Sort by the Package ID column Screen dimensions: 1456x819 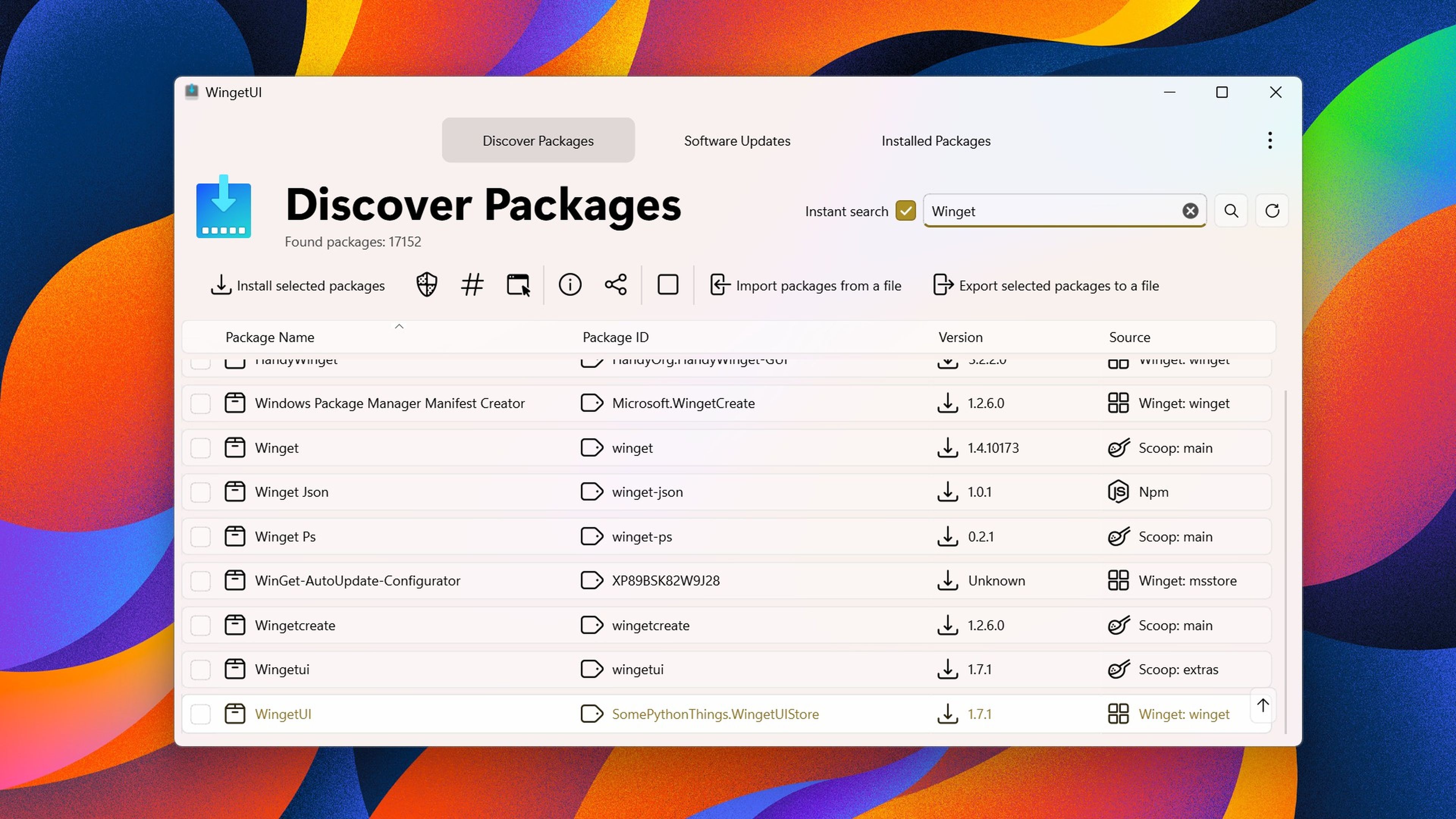coord(615,337)
